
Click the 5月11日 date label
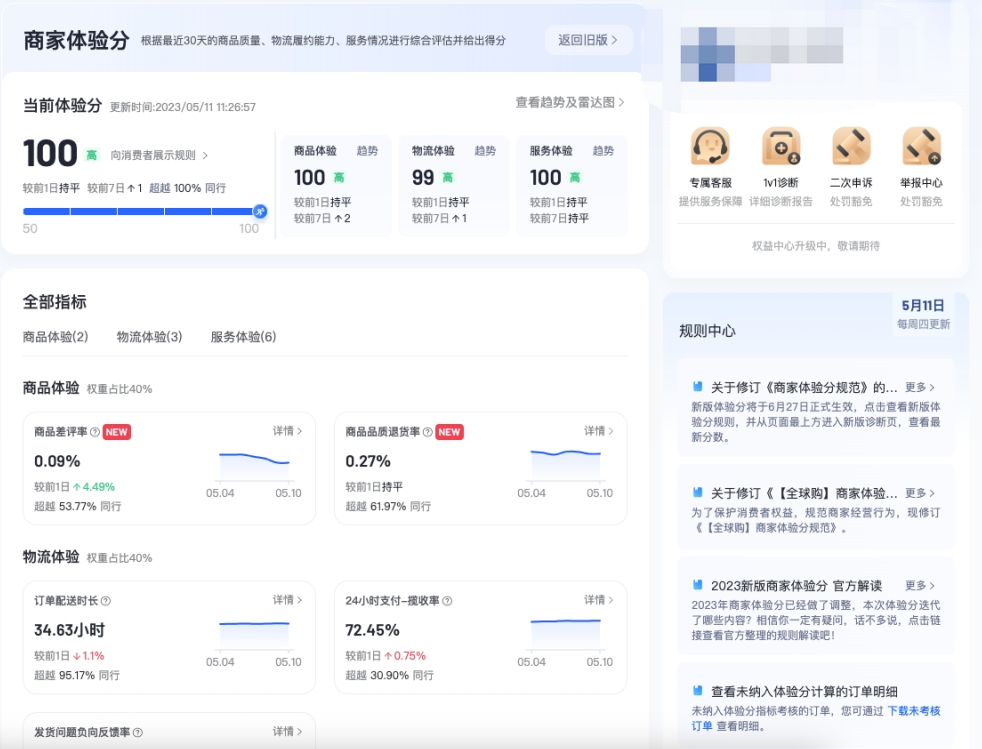pos(923,306)
